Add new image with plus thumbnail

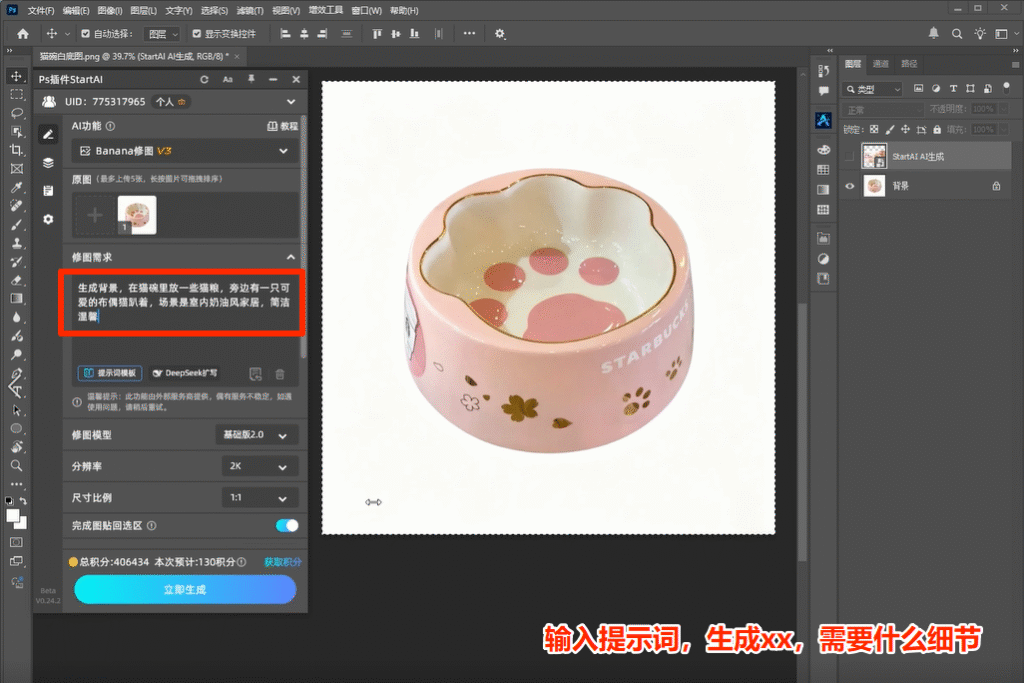95,215
